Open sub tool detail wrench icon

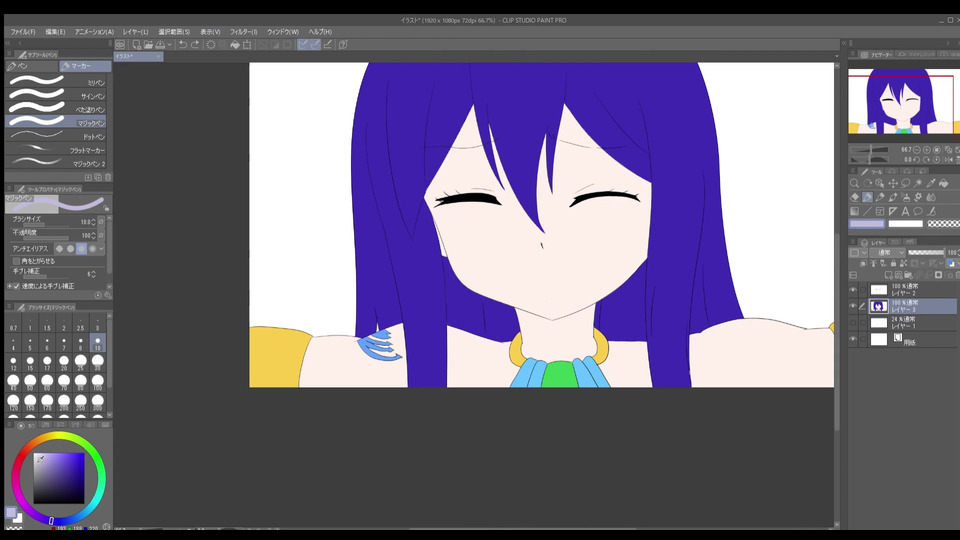pyautogui.click(x=108, y=295)
